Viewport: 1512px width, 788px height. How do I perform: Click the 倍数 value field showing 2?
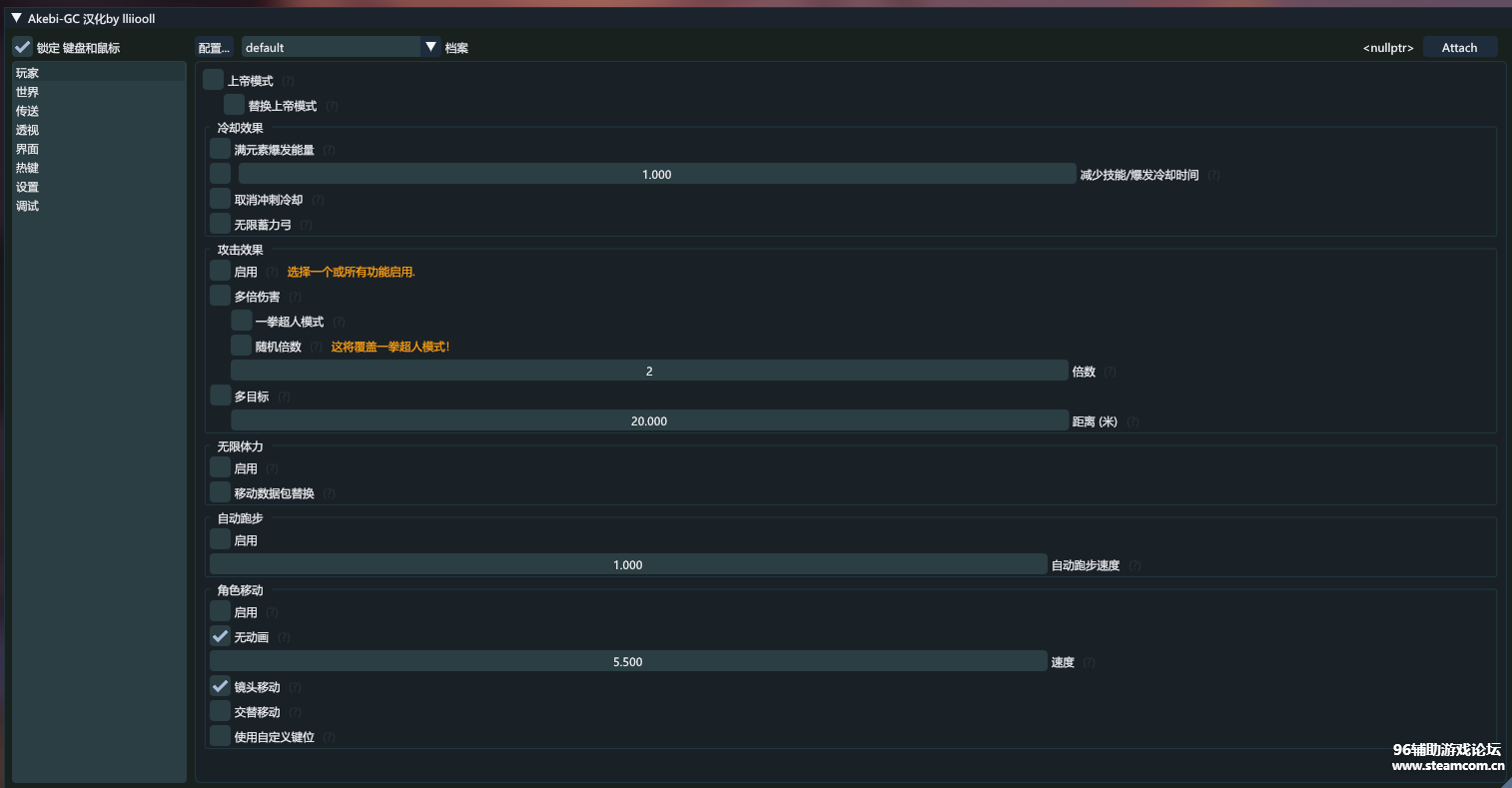[649, 371]
